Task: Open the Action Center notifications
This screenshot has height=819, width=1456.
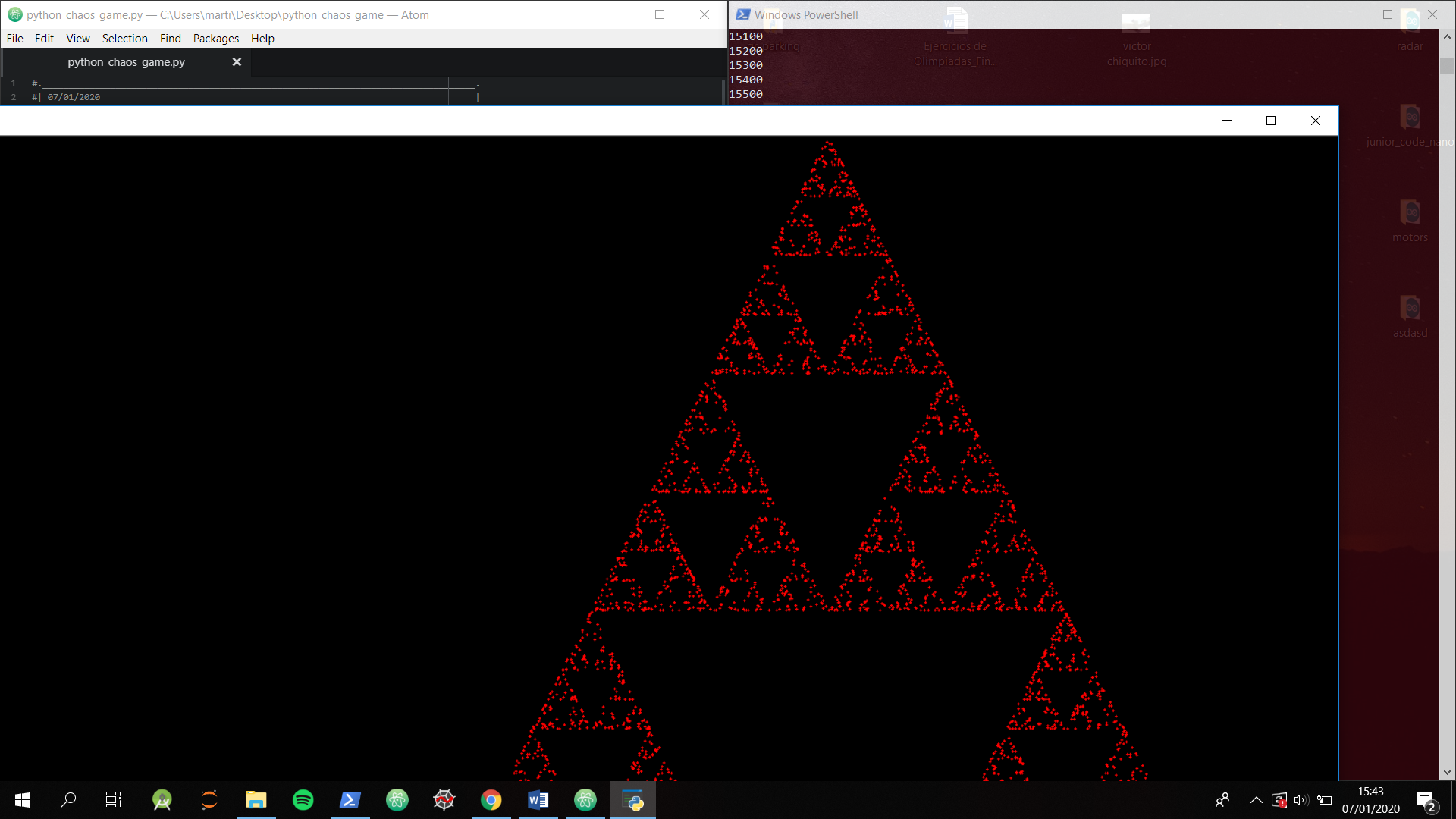Action: click(x=1426, y=801)
